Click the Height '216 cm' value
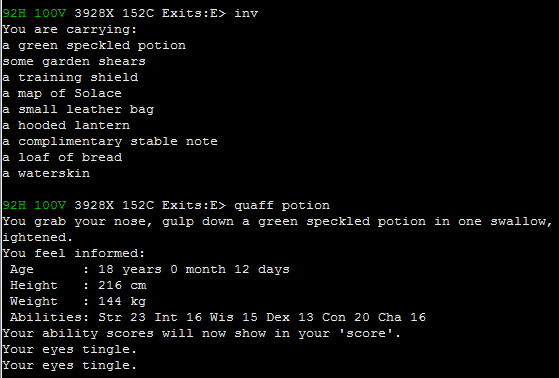The image size is (559, 378). click(x=122, y=285)
